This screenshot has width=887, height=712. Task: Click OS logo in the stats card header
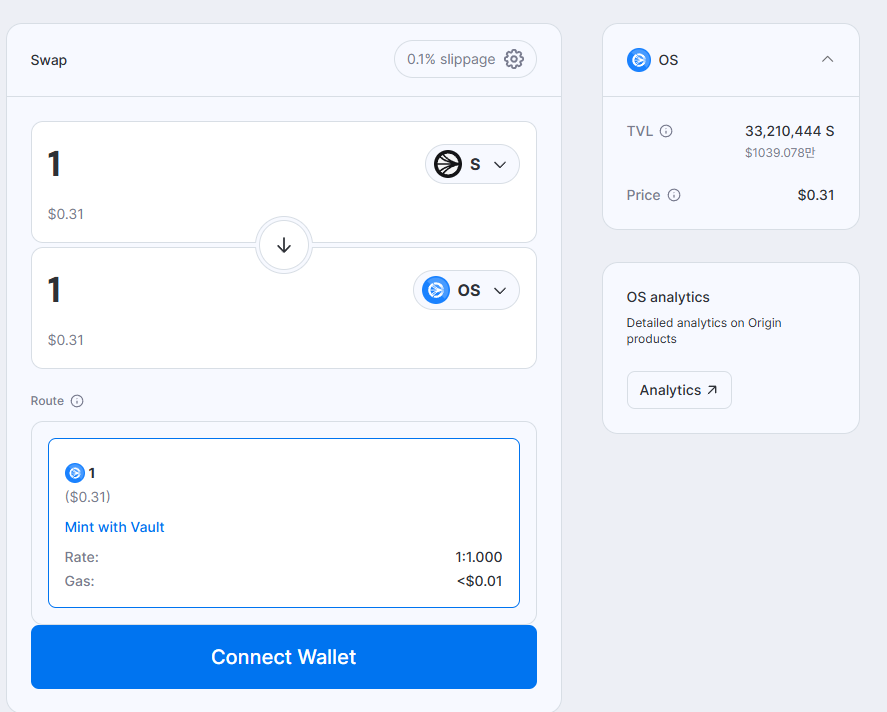[x=639, y=59]
